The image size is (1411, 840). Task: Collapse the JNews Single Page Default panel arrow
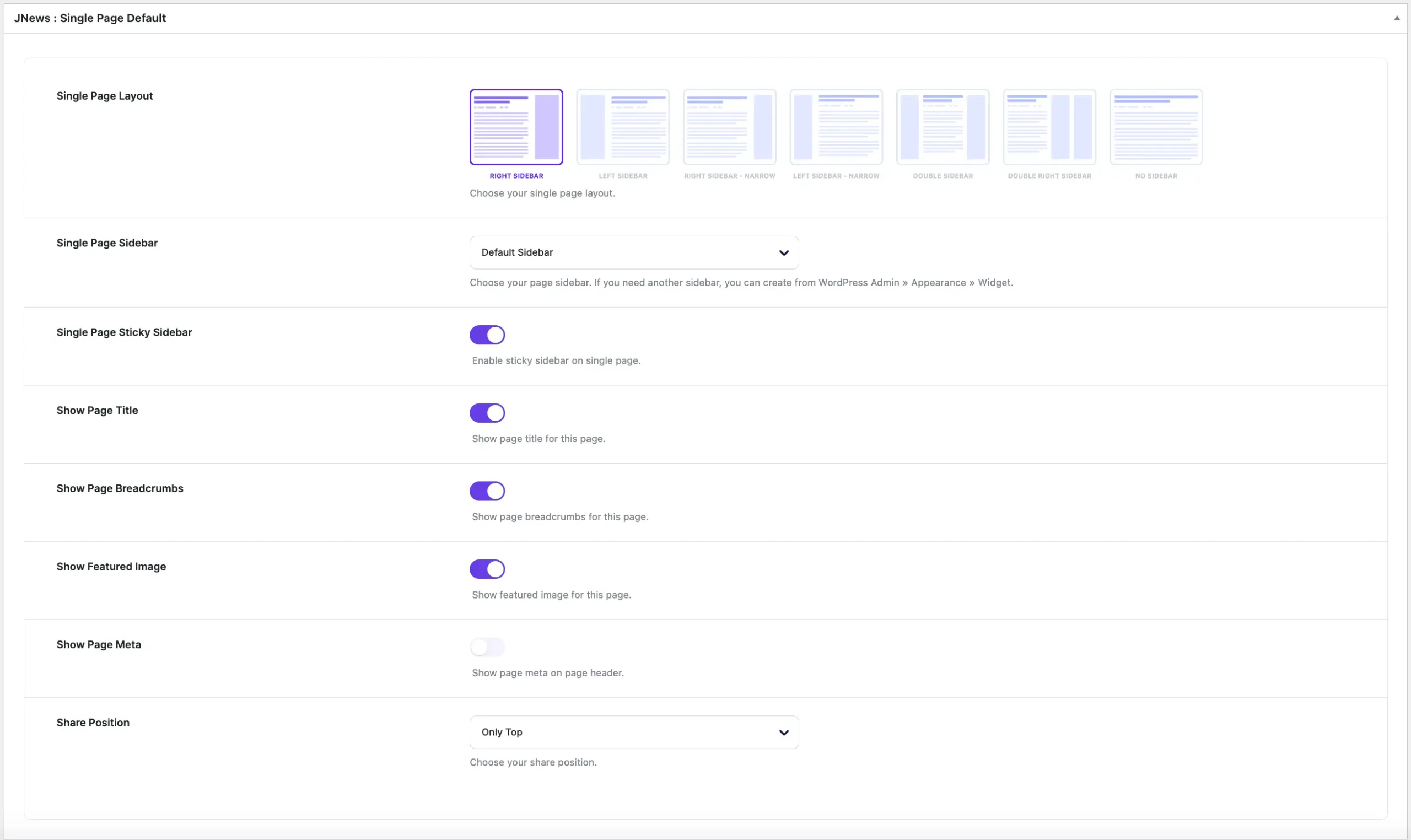coord(1396,18)
